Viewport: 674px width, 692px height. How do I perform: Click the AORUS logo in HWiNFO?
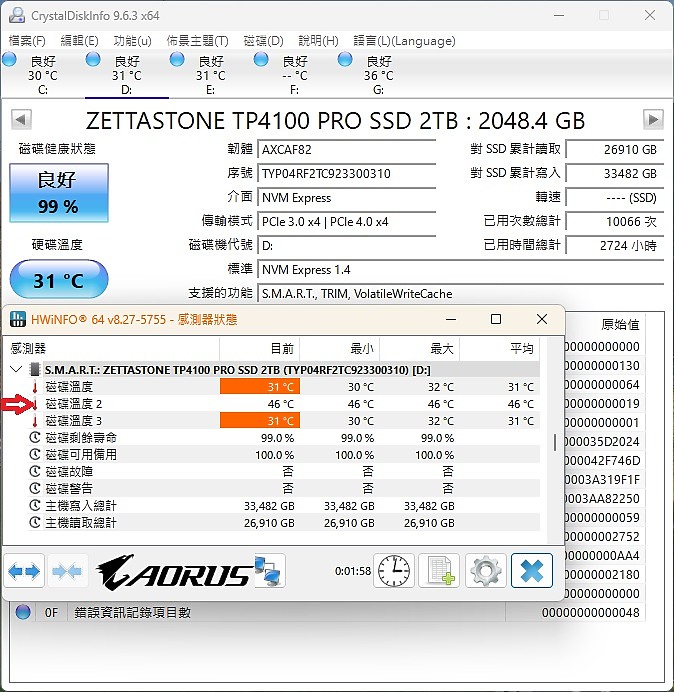(x=175, y=572)
